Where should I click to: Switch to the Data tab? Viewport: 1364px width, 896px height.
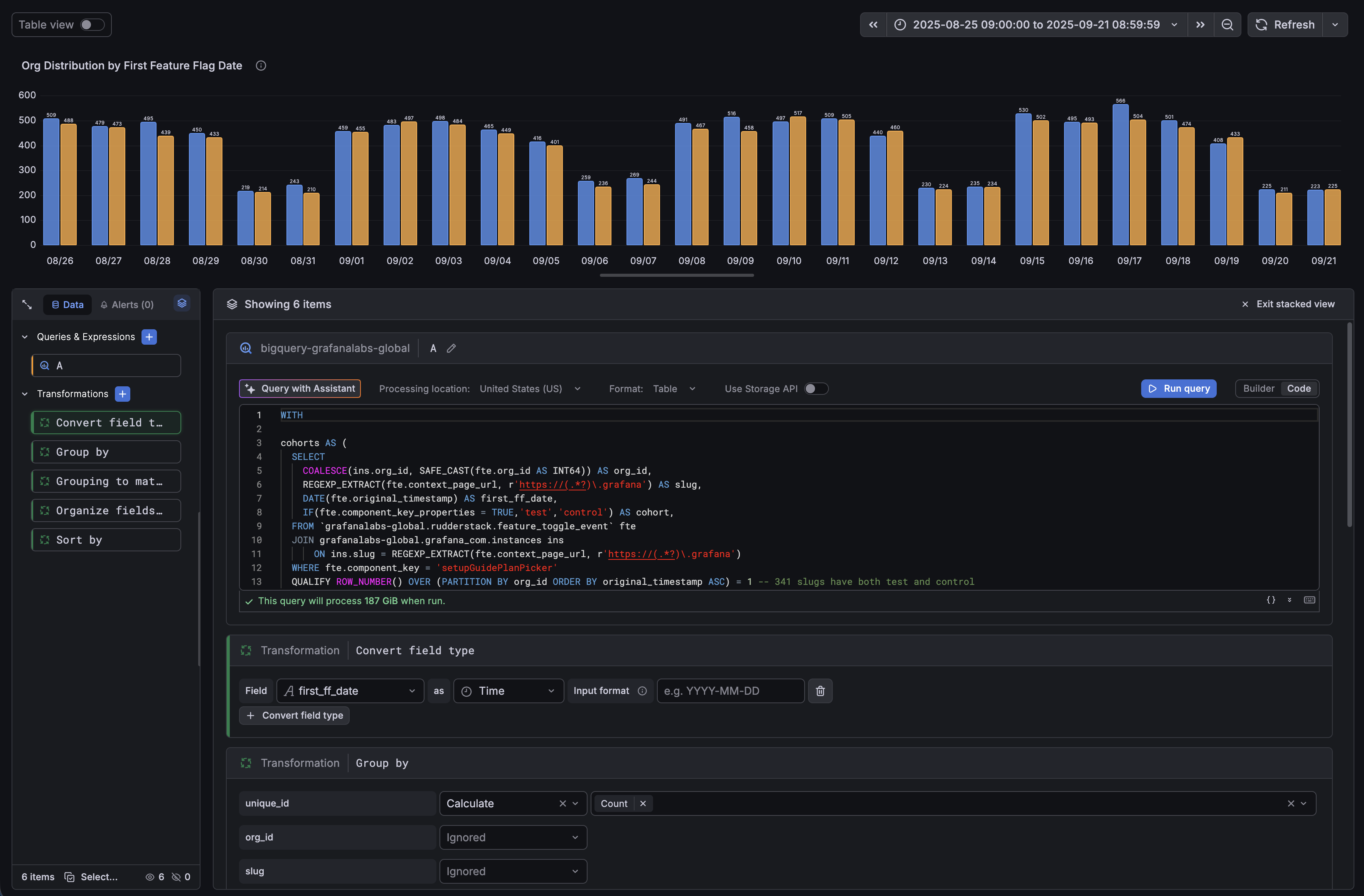click(67, 305)
